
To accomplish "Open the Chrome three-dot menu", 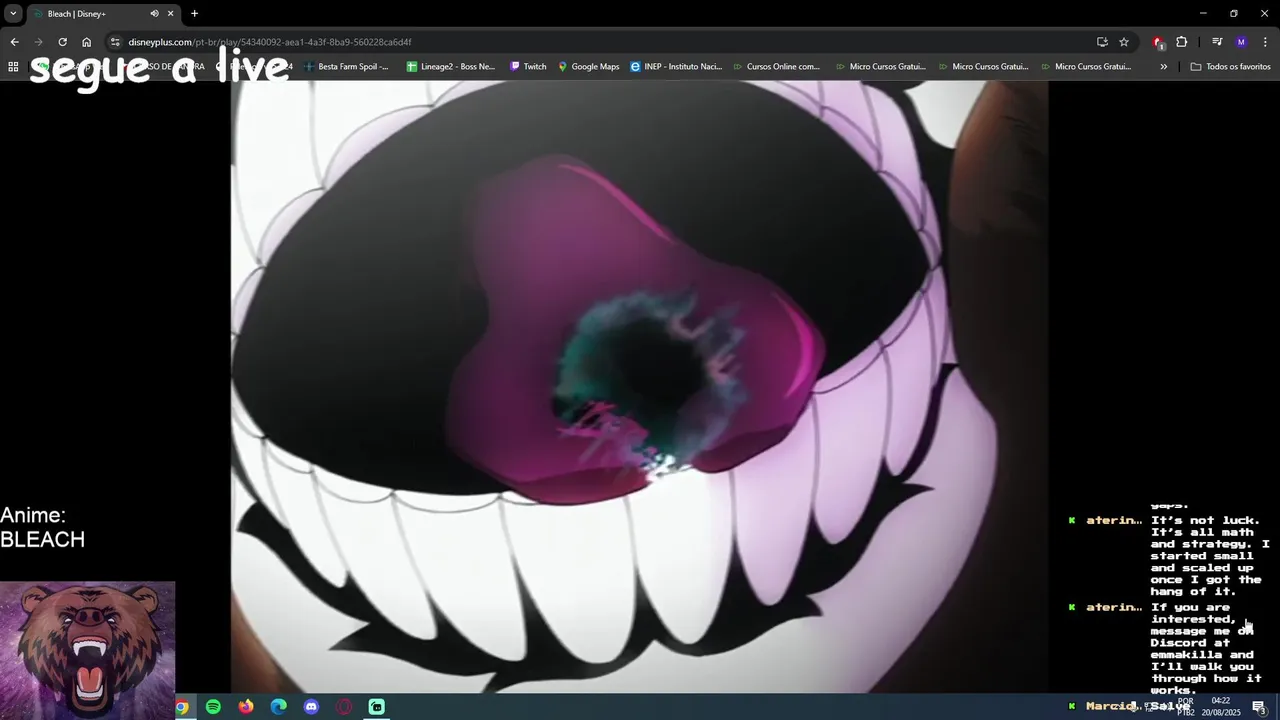I will coord(1265,42).
